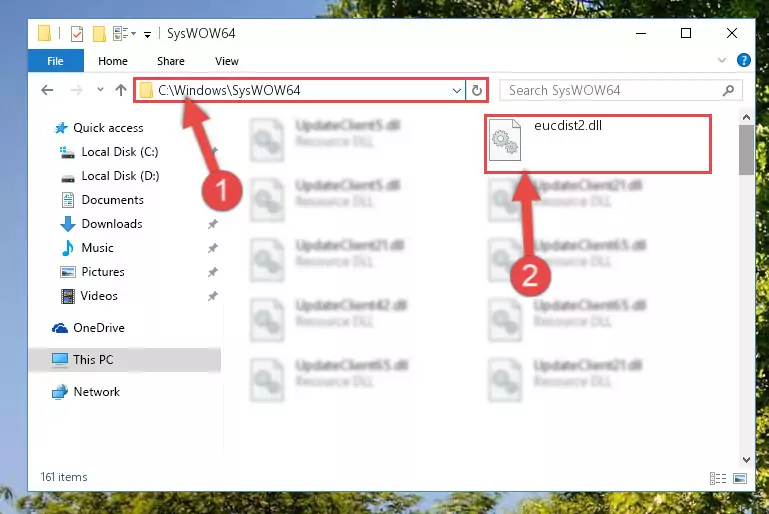
Task: Click the Properties icon in the title bar
Action: (x=77, y=34)
